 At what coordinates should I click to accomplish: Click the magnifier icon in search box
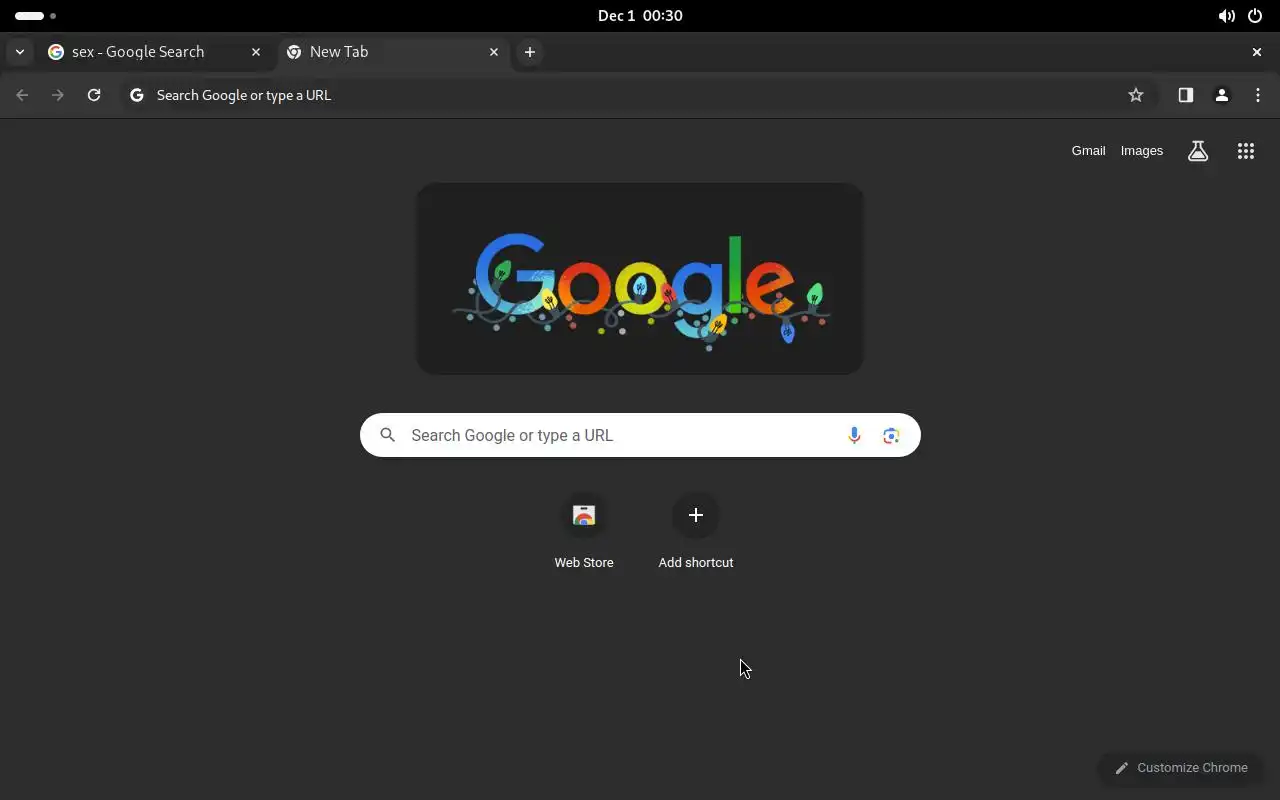[388, 435]
